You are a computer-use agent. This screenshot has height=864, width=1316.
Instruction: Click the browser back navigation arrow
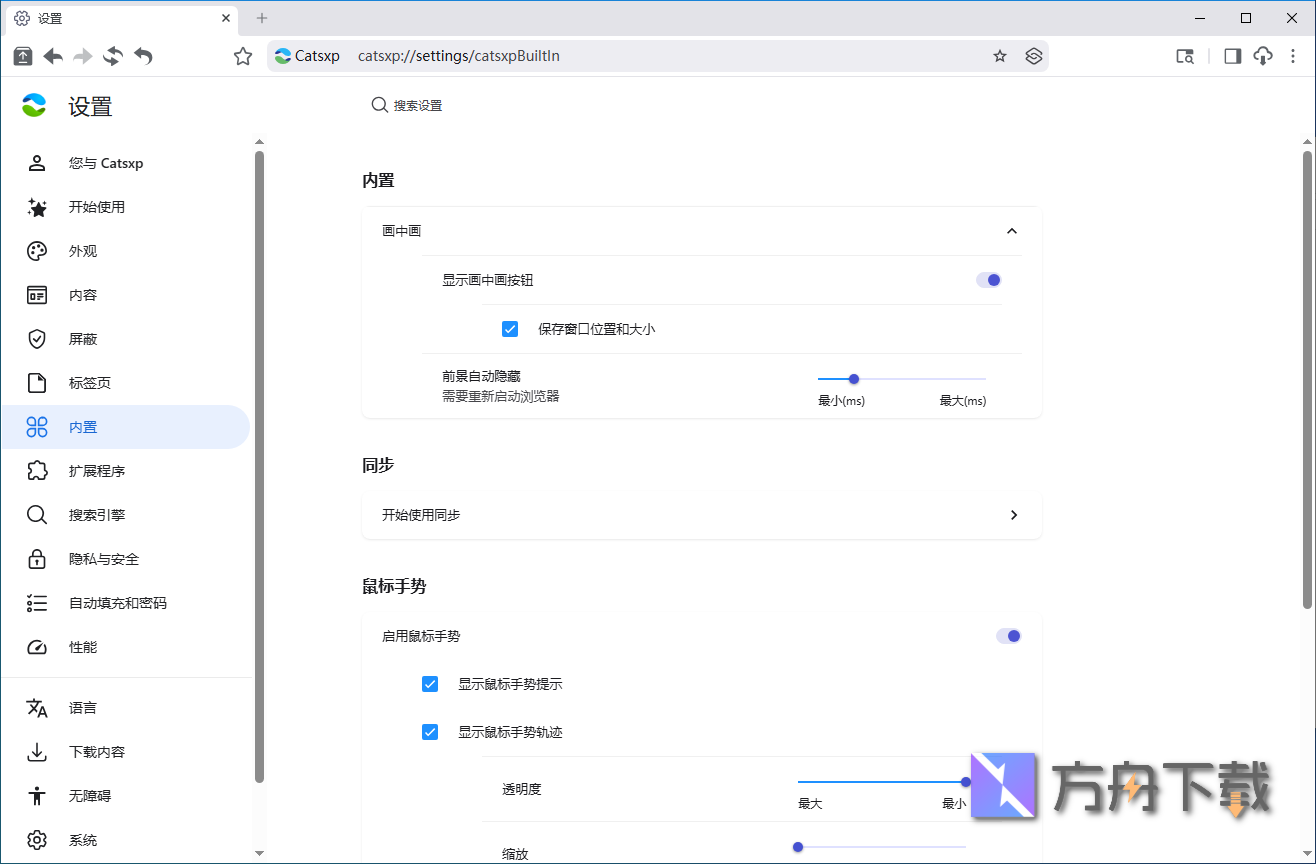coord(53,57)
